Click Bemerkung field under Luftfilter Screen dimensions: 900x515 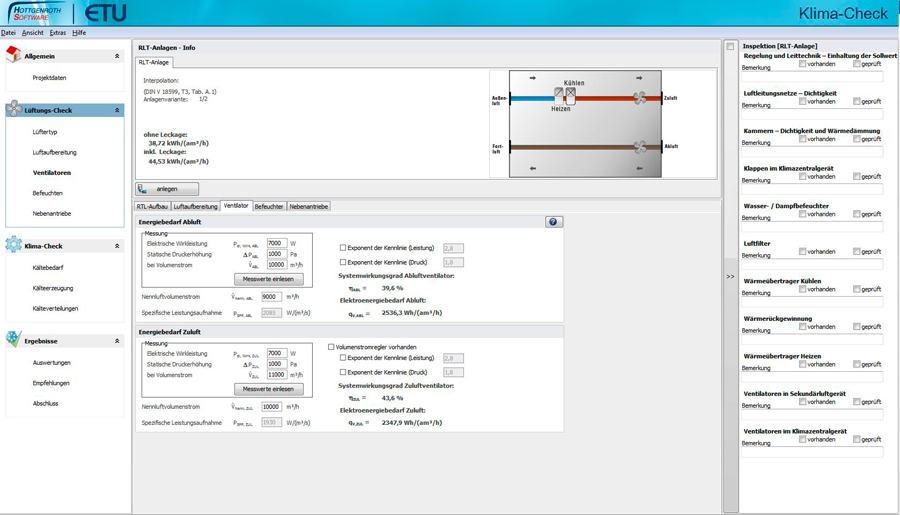pyautogui.click(x=812, y=264)
